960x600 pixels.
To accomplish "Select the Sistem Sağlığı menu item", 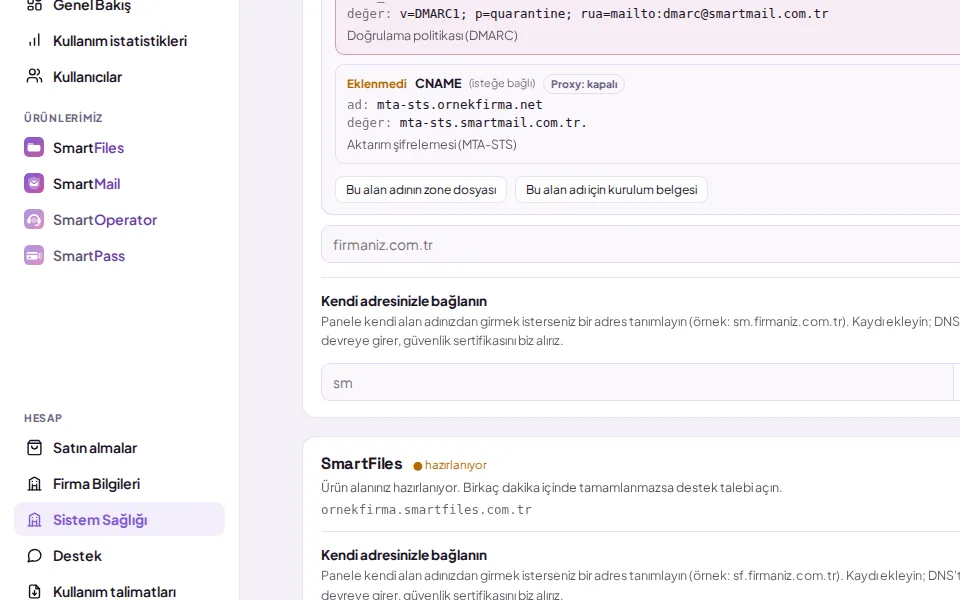I will click(x=119, y=519).
